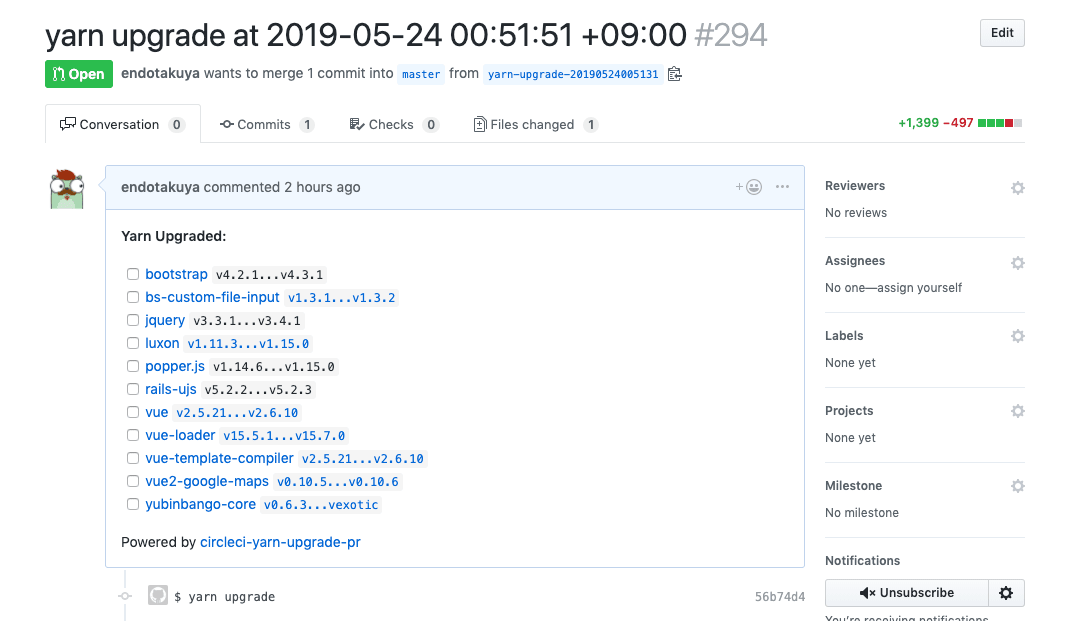The image size is (1066, 621).
Task: Open the Labels gear to add labels
Action: coord(1017,336)
